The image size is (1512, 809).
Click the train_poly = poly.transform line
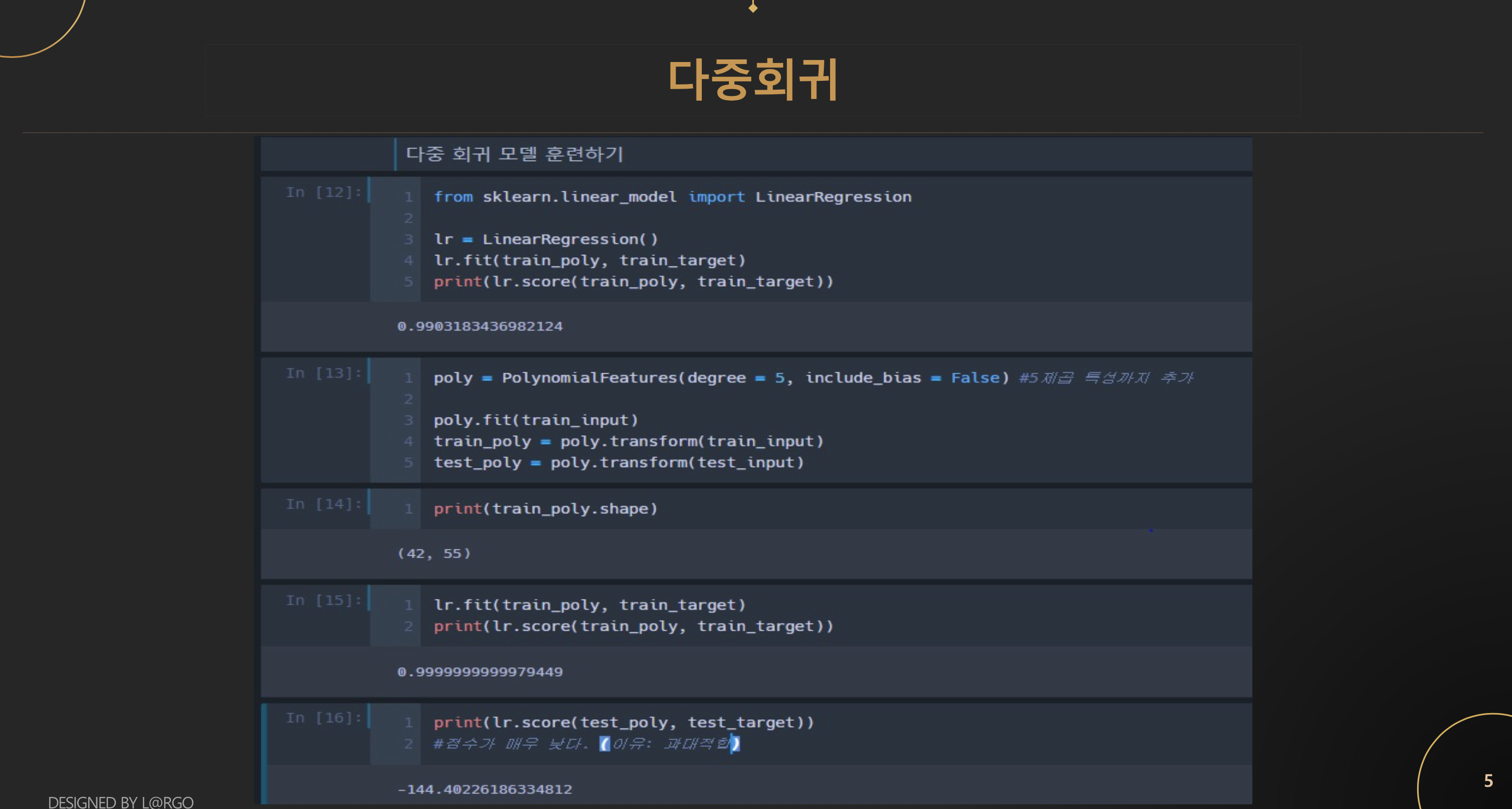click(x=628, y=441)
